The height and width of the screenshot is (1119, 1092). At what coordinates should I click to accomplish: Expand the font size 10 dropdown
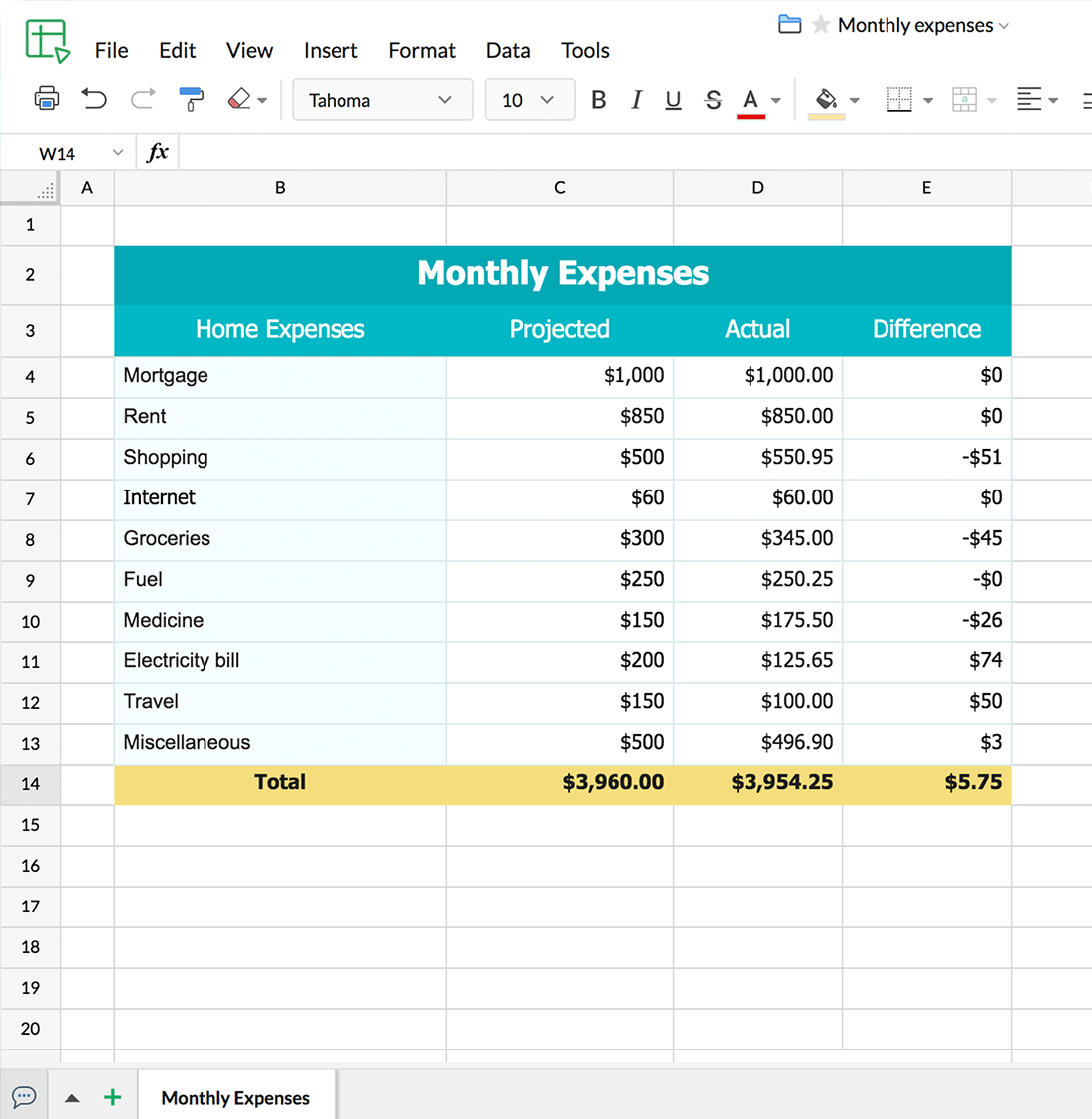click(529, 100)
